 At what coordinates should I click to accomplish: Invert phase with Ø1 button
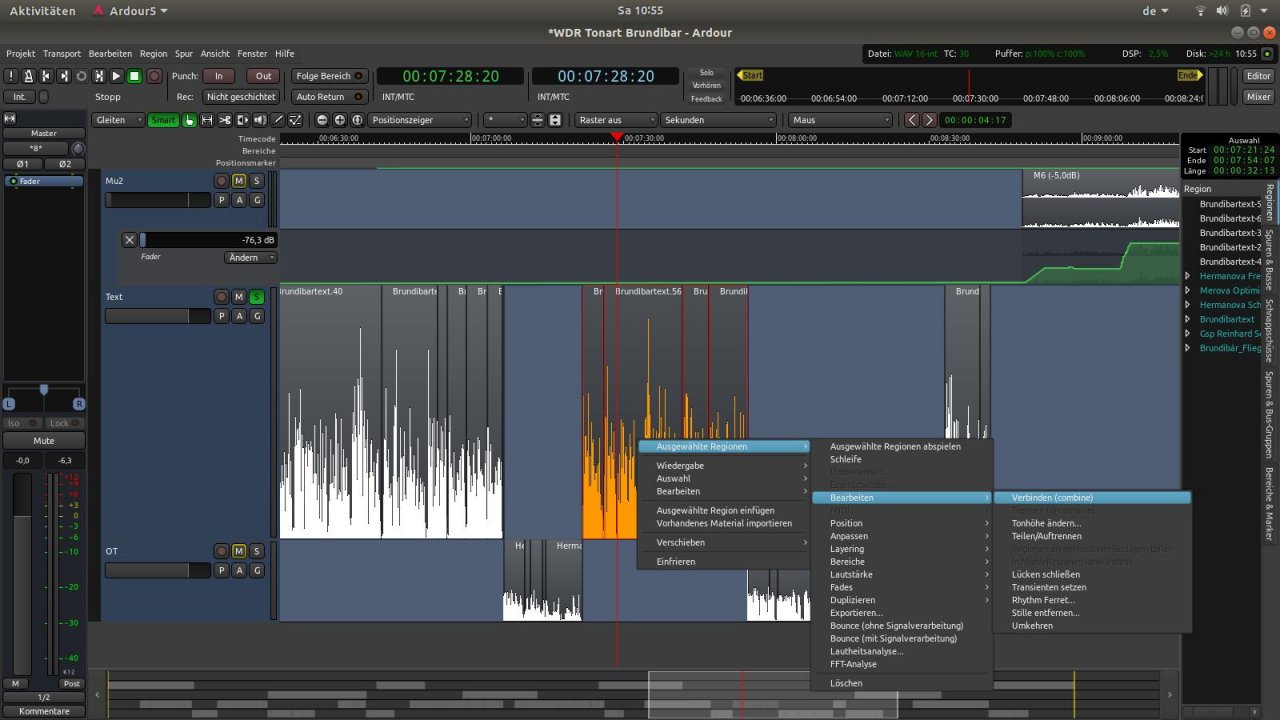(22, 163)
